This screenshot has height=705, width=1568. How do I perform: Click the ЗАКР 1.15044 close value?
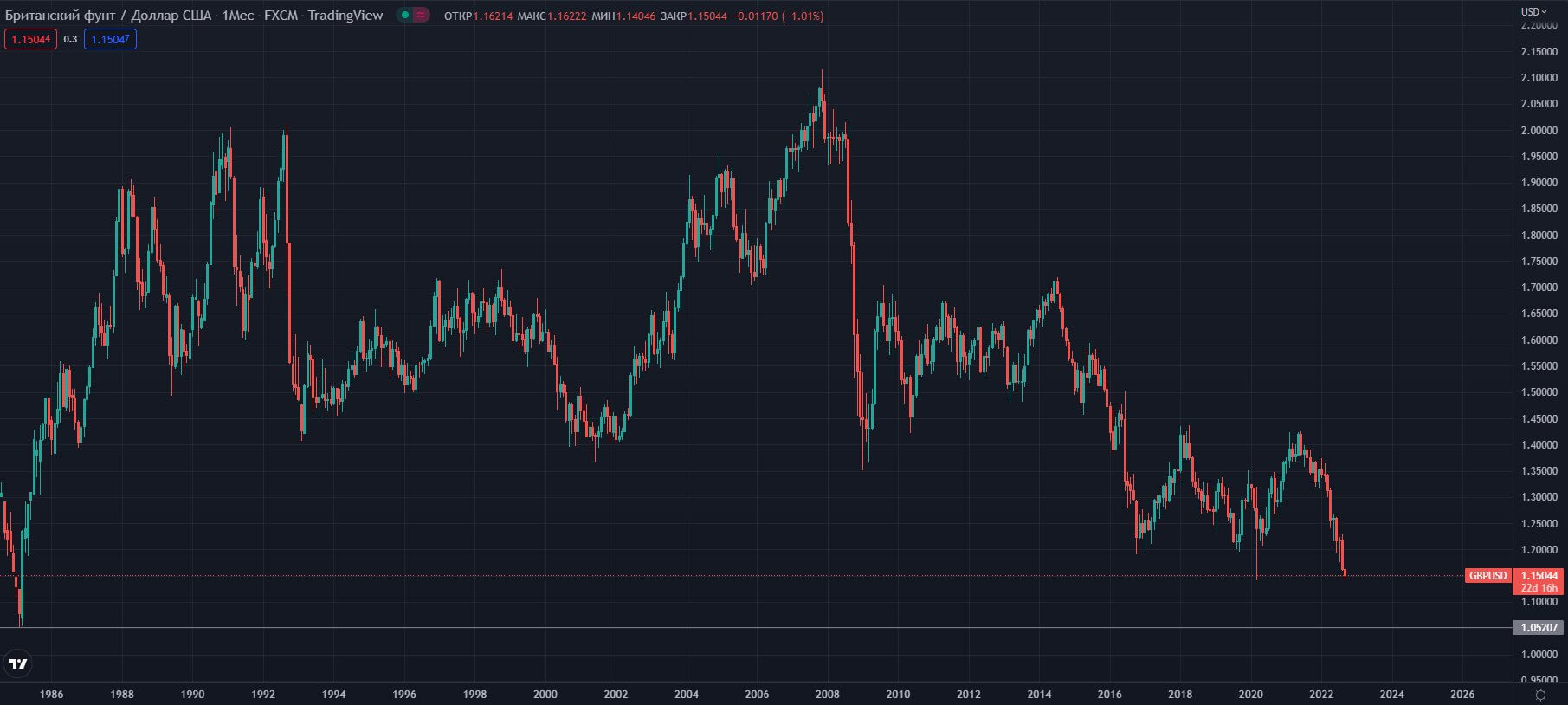click(x=694, y=16)
